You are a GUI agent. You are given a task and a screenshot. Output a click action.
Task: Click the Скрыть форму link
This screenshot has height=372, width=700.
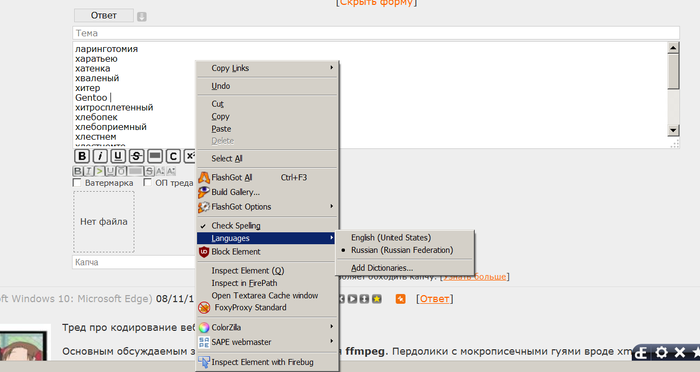point(377,3)
